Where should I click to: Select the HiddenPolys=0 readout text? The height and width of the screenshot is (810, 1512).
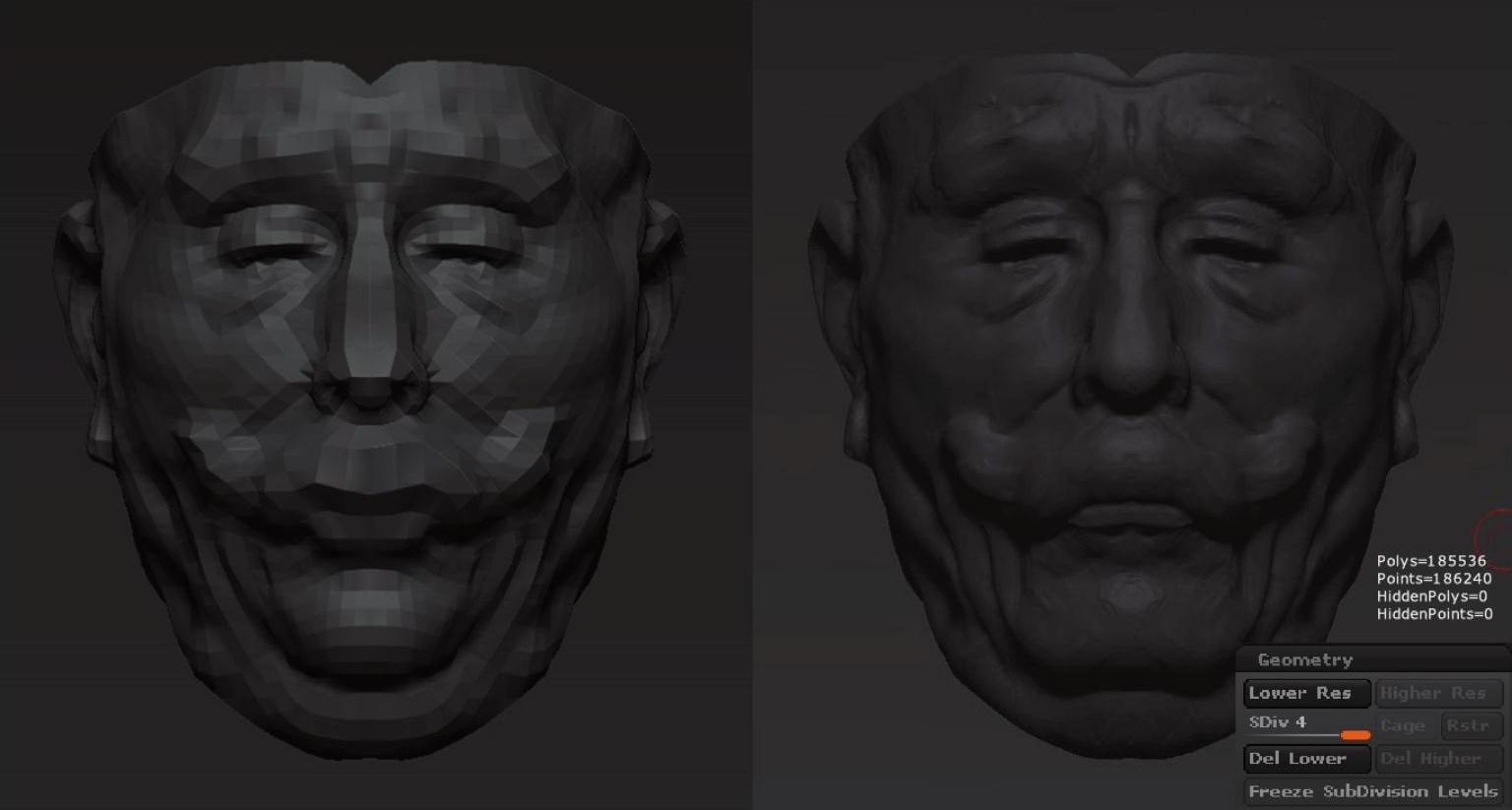[1431, 596]
